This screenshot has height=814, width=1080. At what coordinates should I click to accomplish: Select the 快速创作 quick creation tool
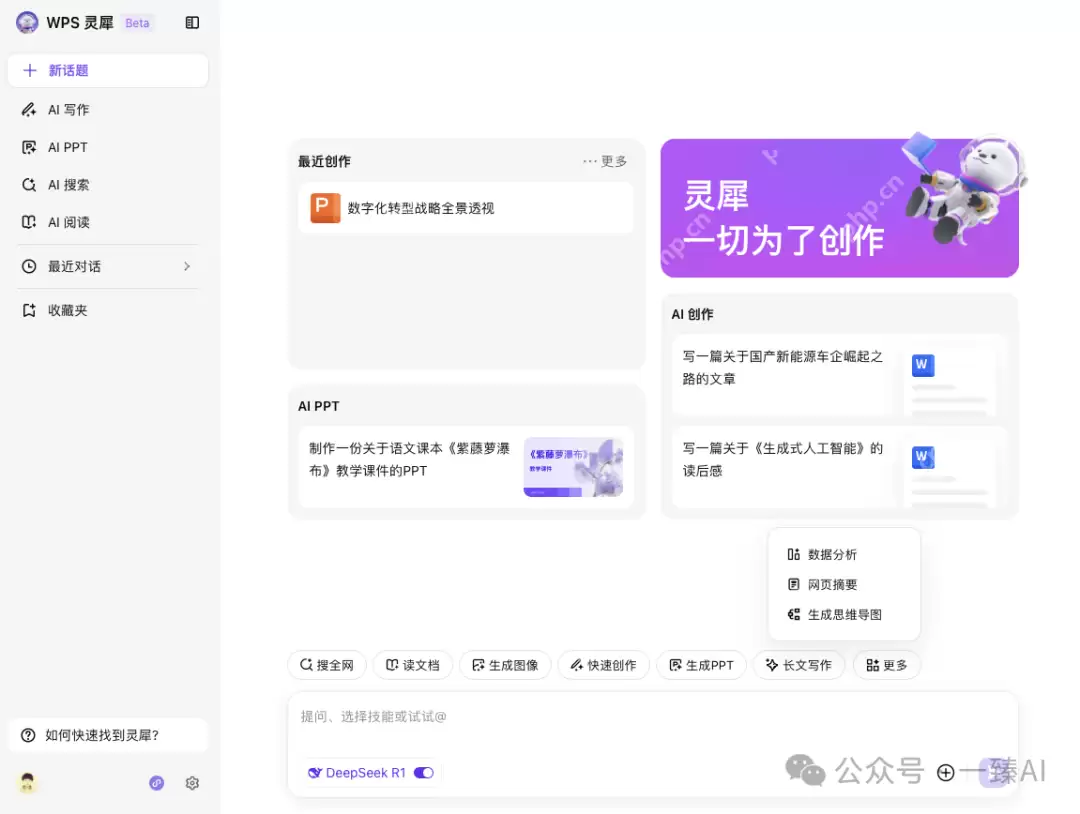coord(604,665)
